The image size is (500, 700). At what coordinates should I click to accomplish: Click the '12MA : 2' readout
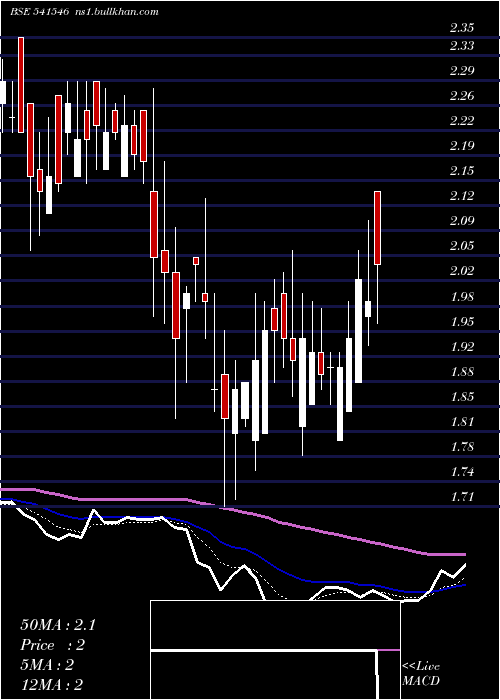(x=51, y=685)
